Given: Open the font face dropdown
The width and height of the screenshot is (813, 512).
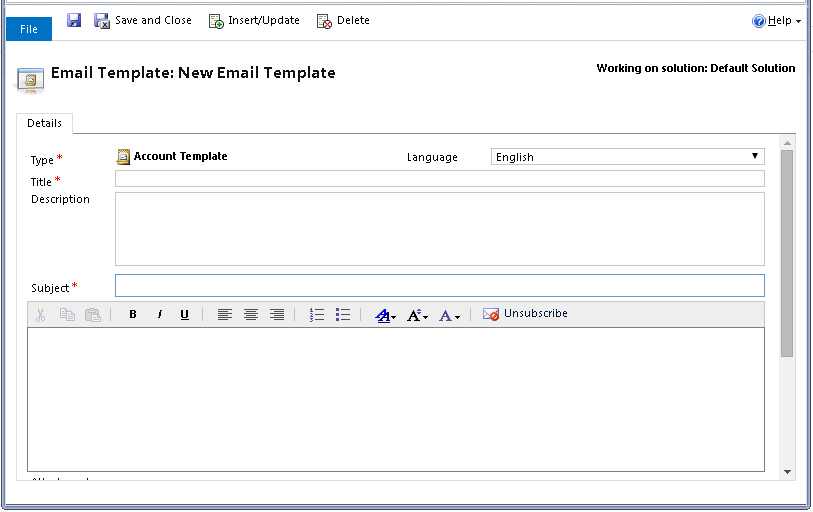Looking at the screenshot, I should tap(385, 315).
